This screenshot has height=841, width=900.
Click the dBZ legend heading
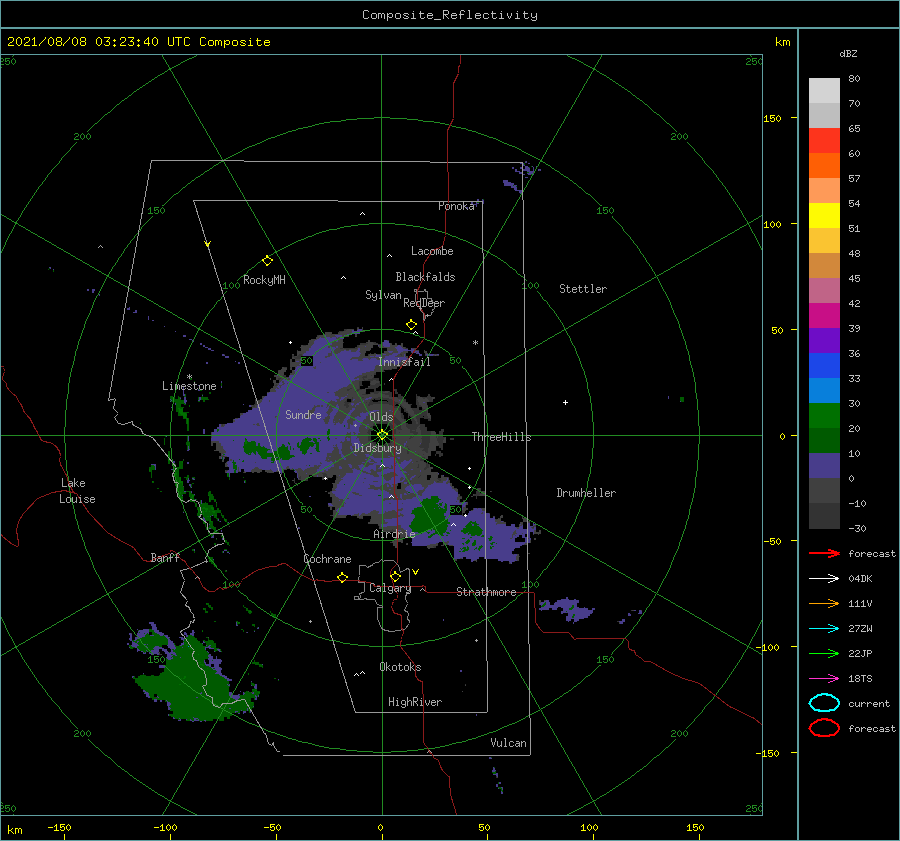pyautogui.click(x=848, y=53)
